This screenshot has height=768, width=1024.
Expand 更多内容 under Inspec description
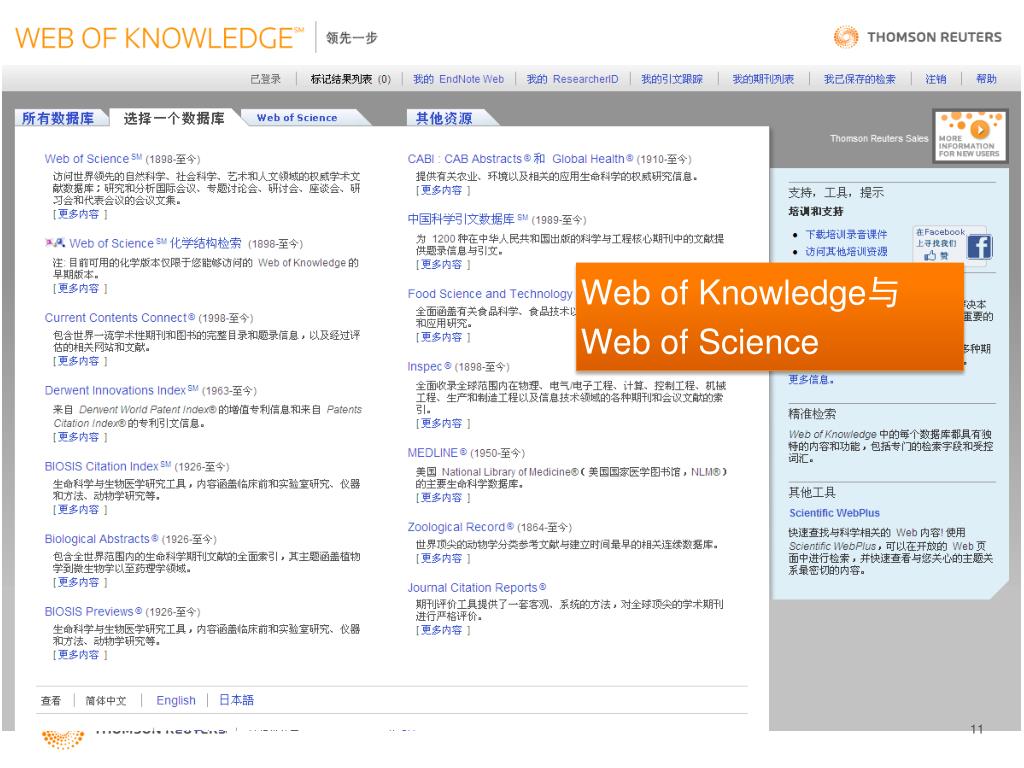pos(442,424)
